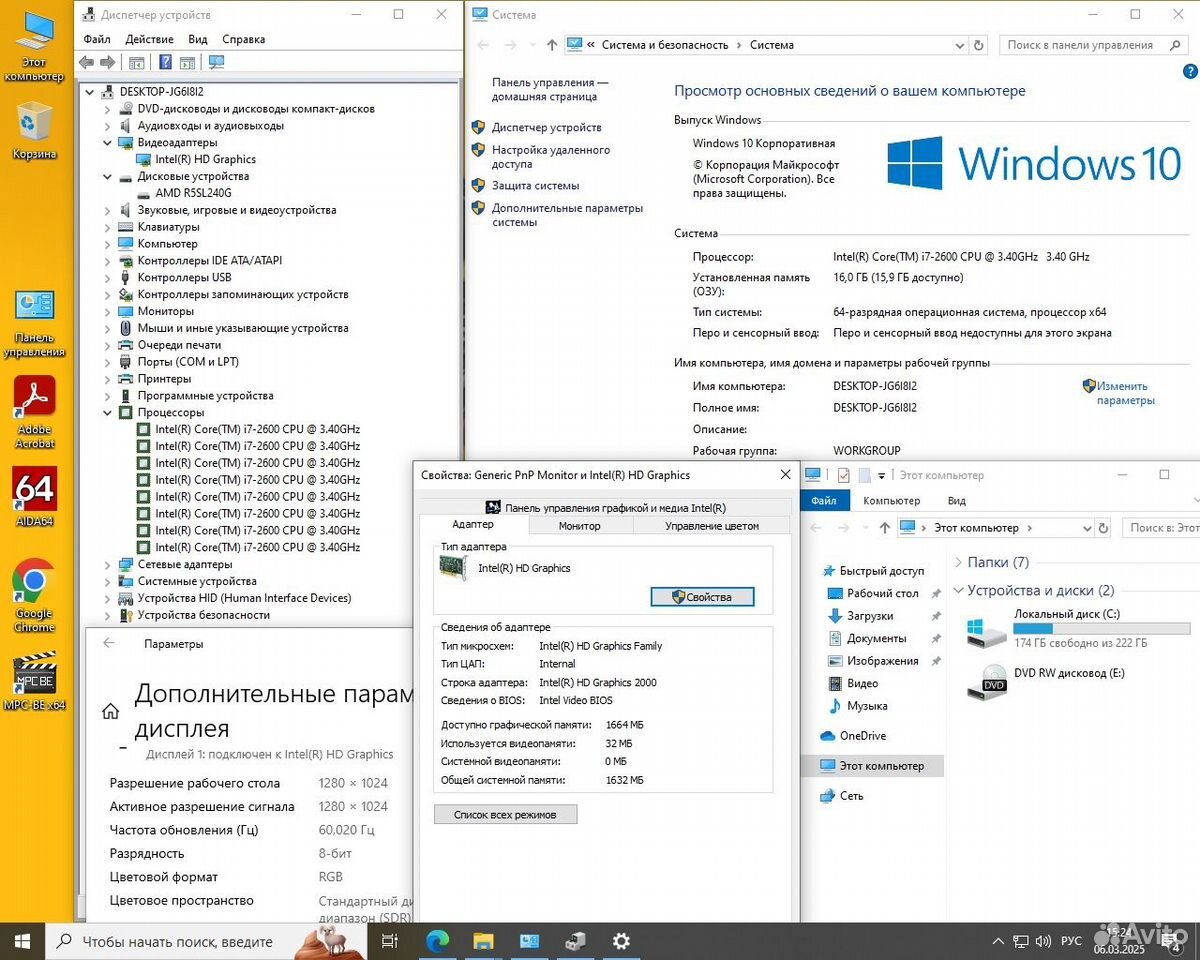Open Settings gear on the taskbar
This screenshot has height=960, width=1200.
(621, 941)
